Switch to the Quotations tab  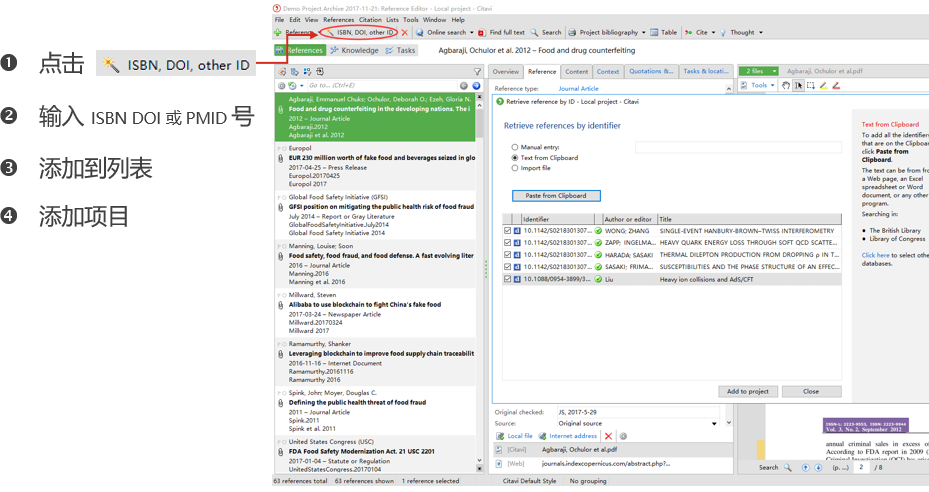651,72
